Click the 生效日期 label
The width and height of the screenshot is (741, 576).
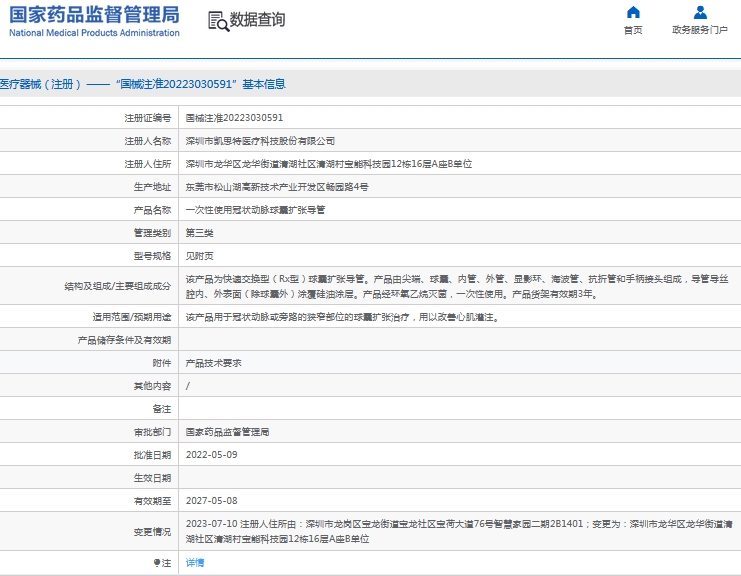click(x=152, y=478)
